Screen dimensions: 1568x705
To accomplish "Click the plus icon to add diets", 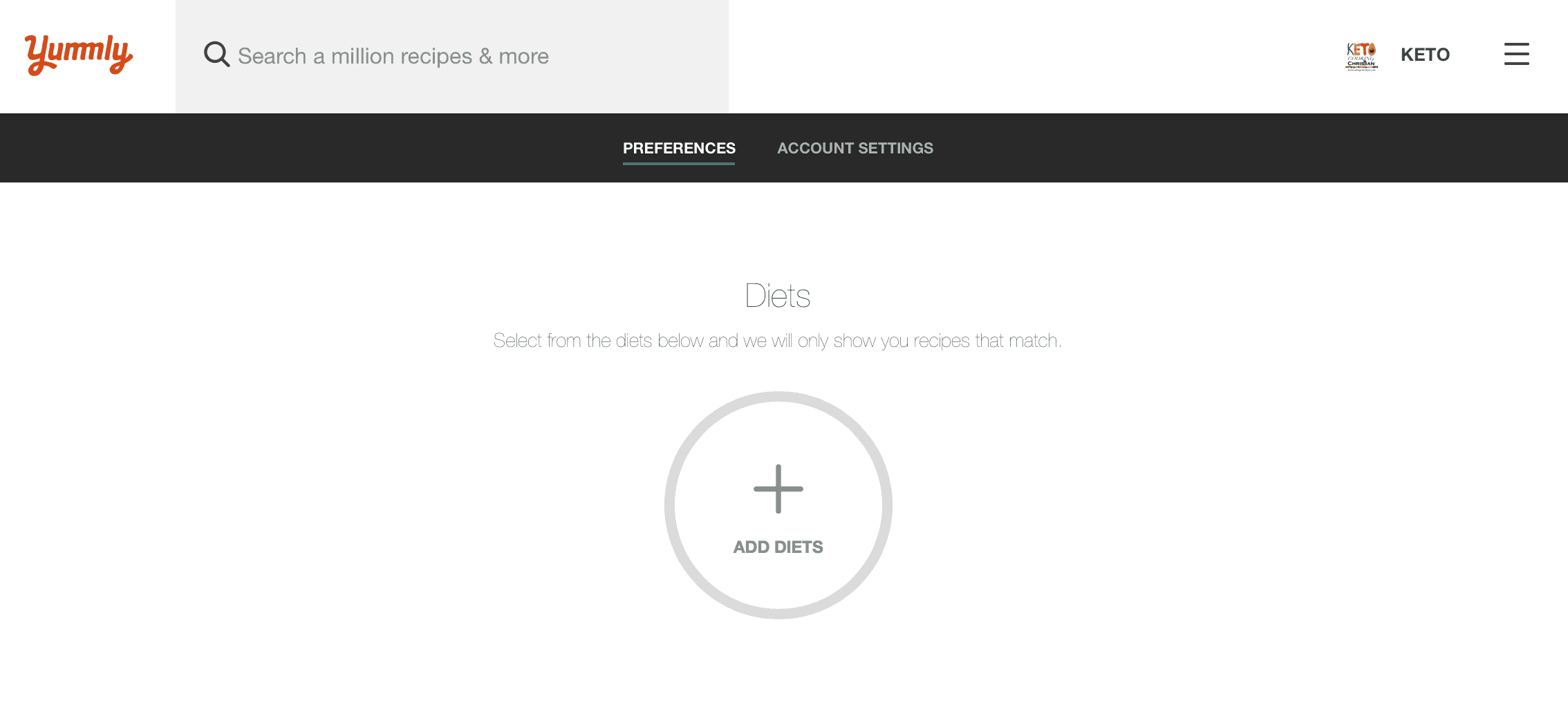I will point(778,489).
